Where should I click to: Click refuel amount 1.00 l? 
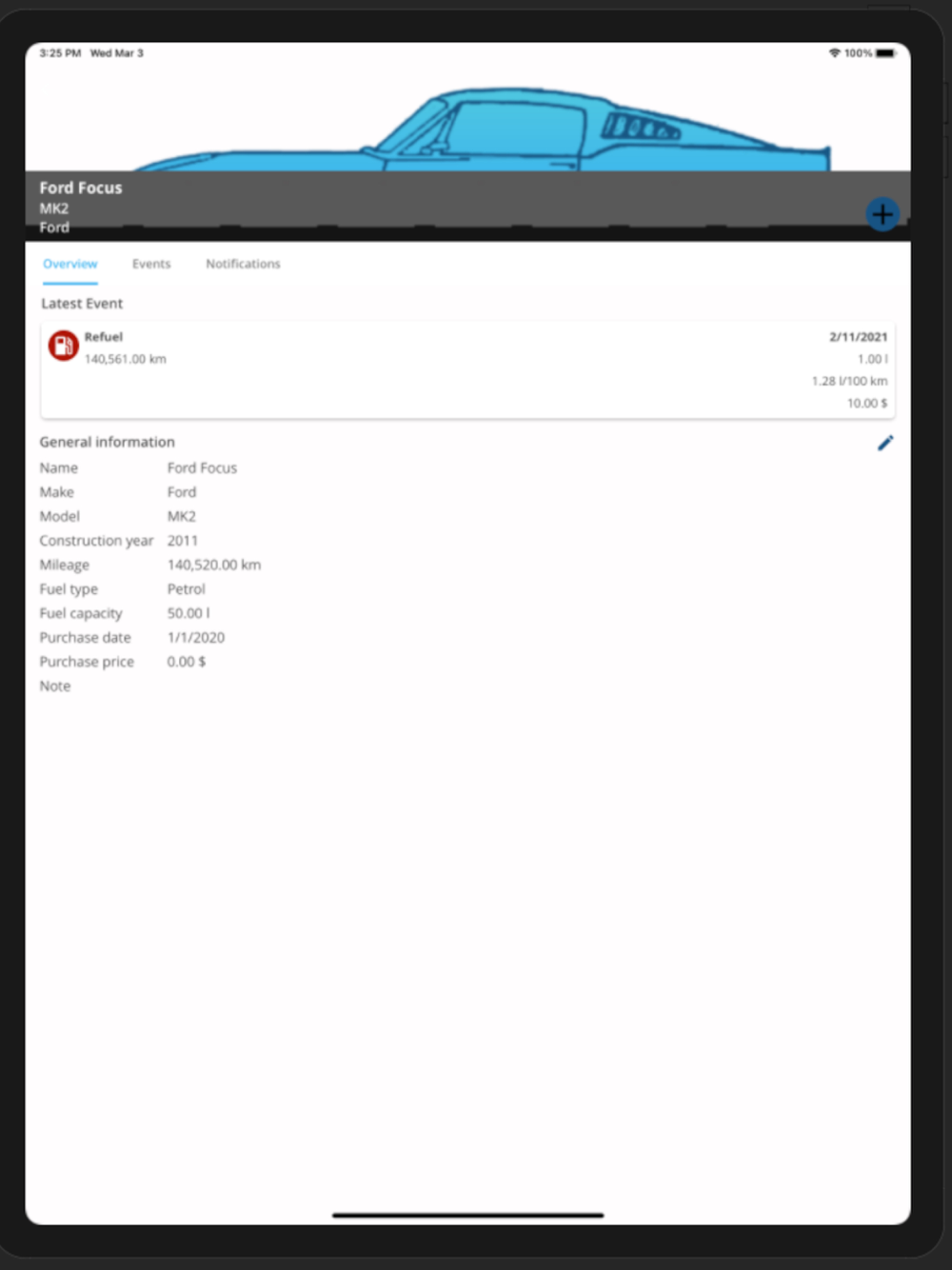(x=872, y=359)
